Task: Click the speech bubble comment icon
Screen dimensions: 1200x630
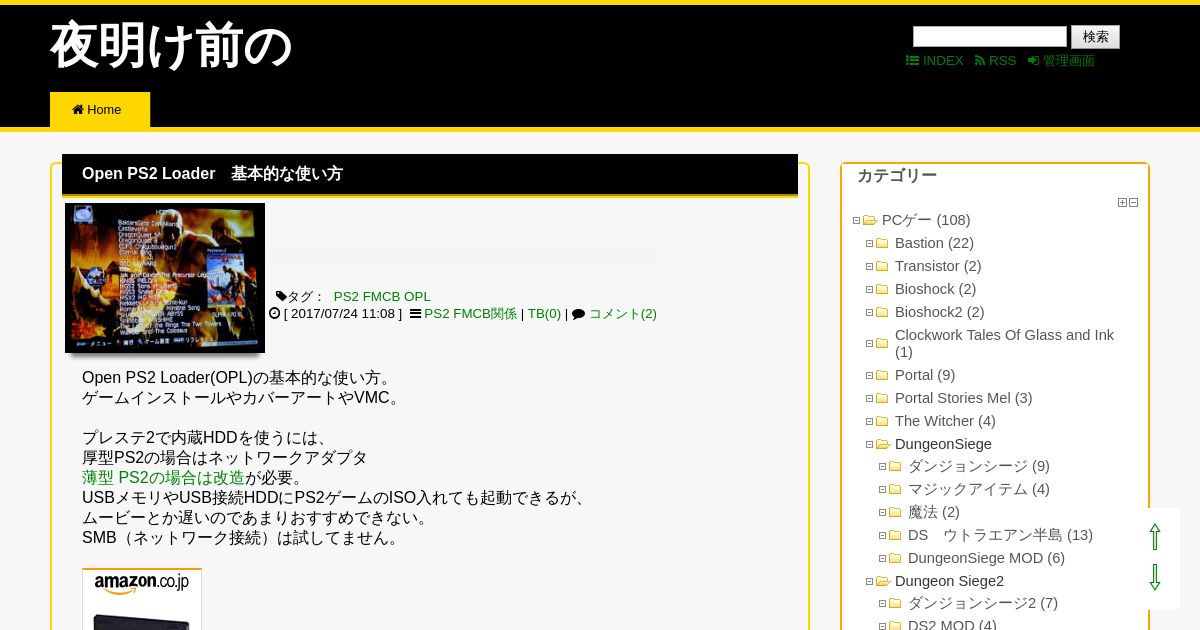Action: 578,314
